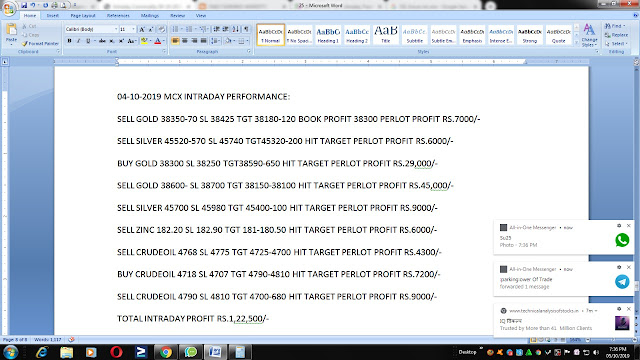This screenshot has width=640, height=360.
Task: Undo the last action
Action: coord(33,5)
